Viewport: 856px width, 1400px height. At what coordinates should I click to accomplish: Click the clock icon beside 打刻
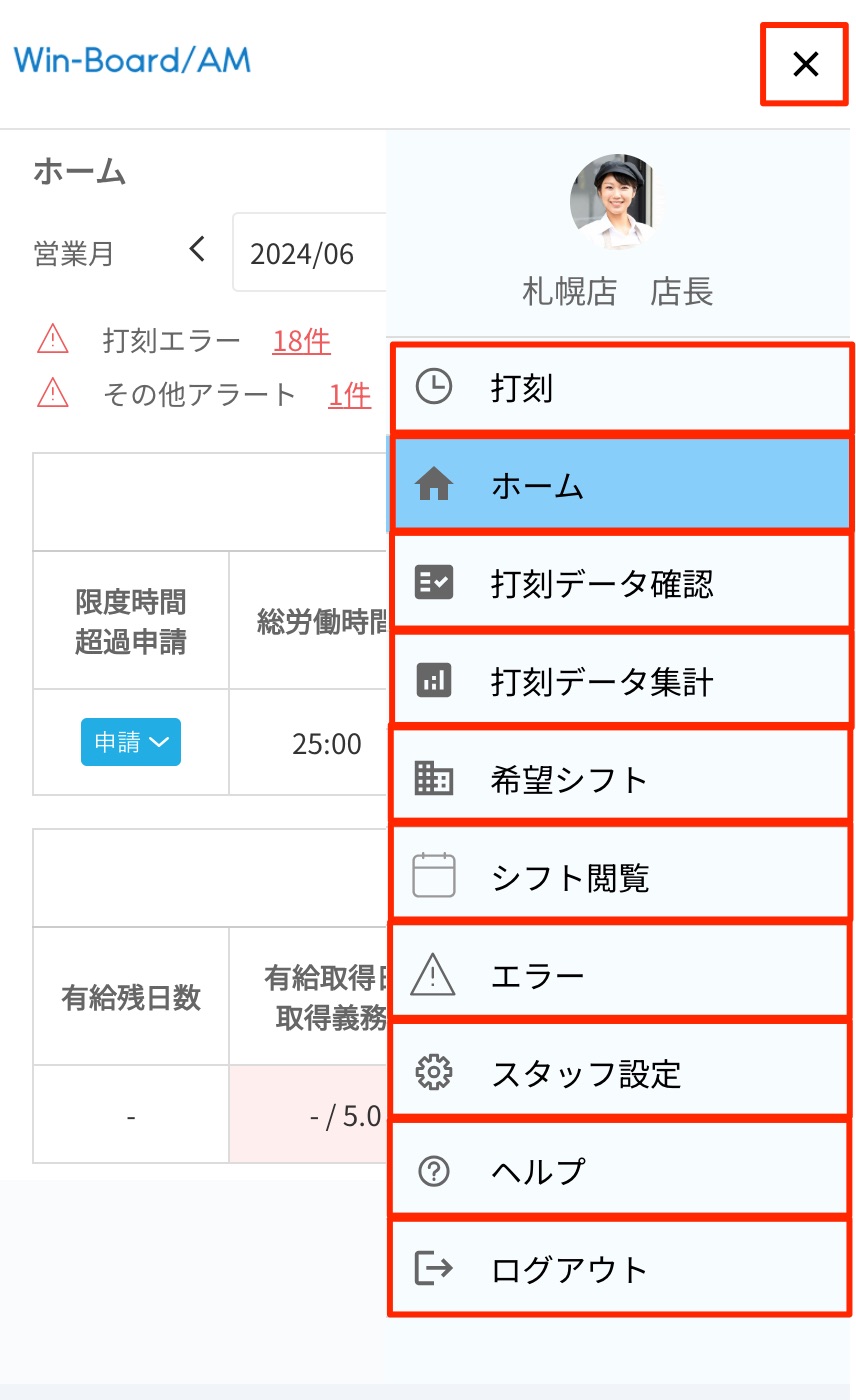click(433, 387)
